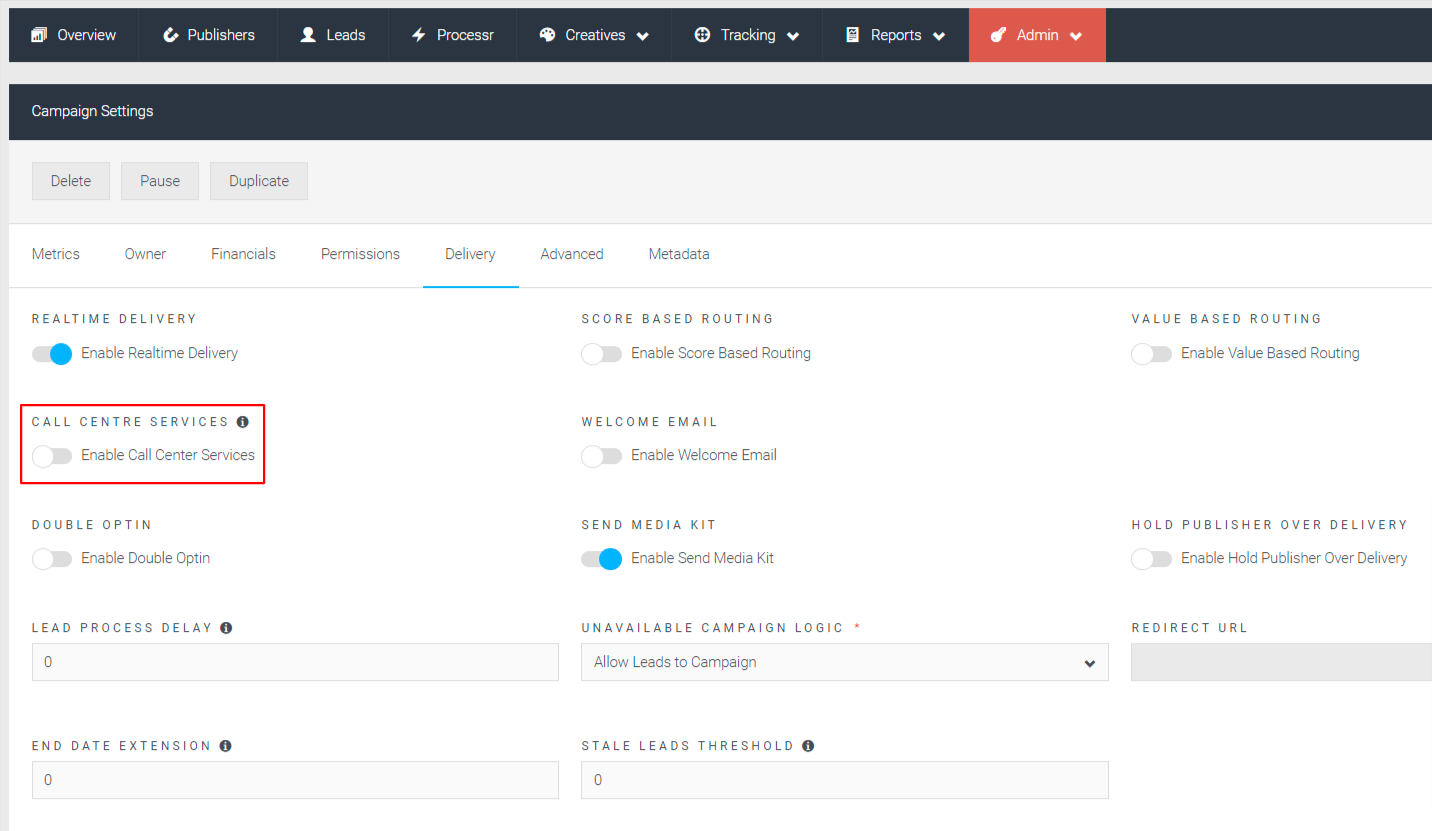Click the Processr lightning bolt icon
The image size is (1432, 831).
point(419,34)
